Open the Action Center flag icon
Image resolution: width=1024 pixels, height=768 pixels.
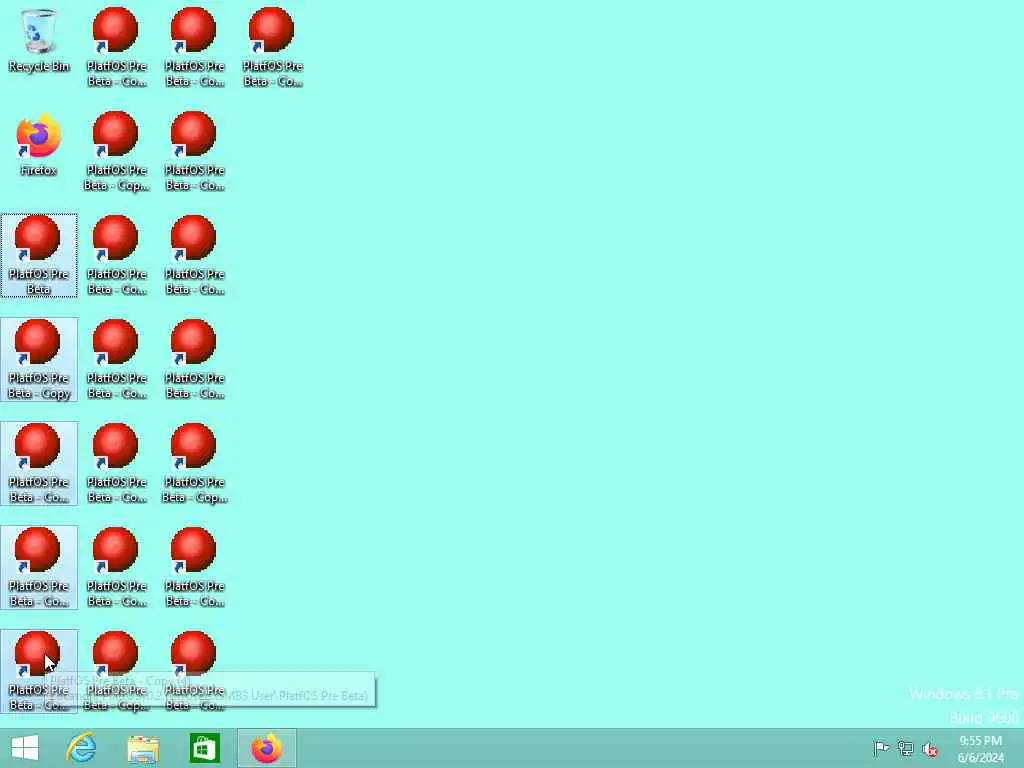pyautogui.click(x=881, y=748)
